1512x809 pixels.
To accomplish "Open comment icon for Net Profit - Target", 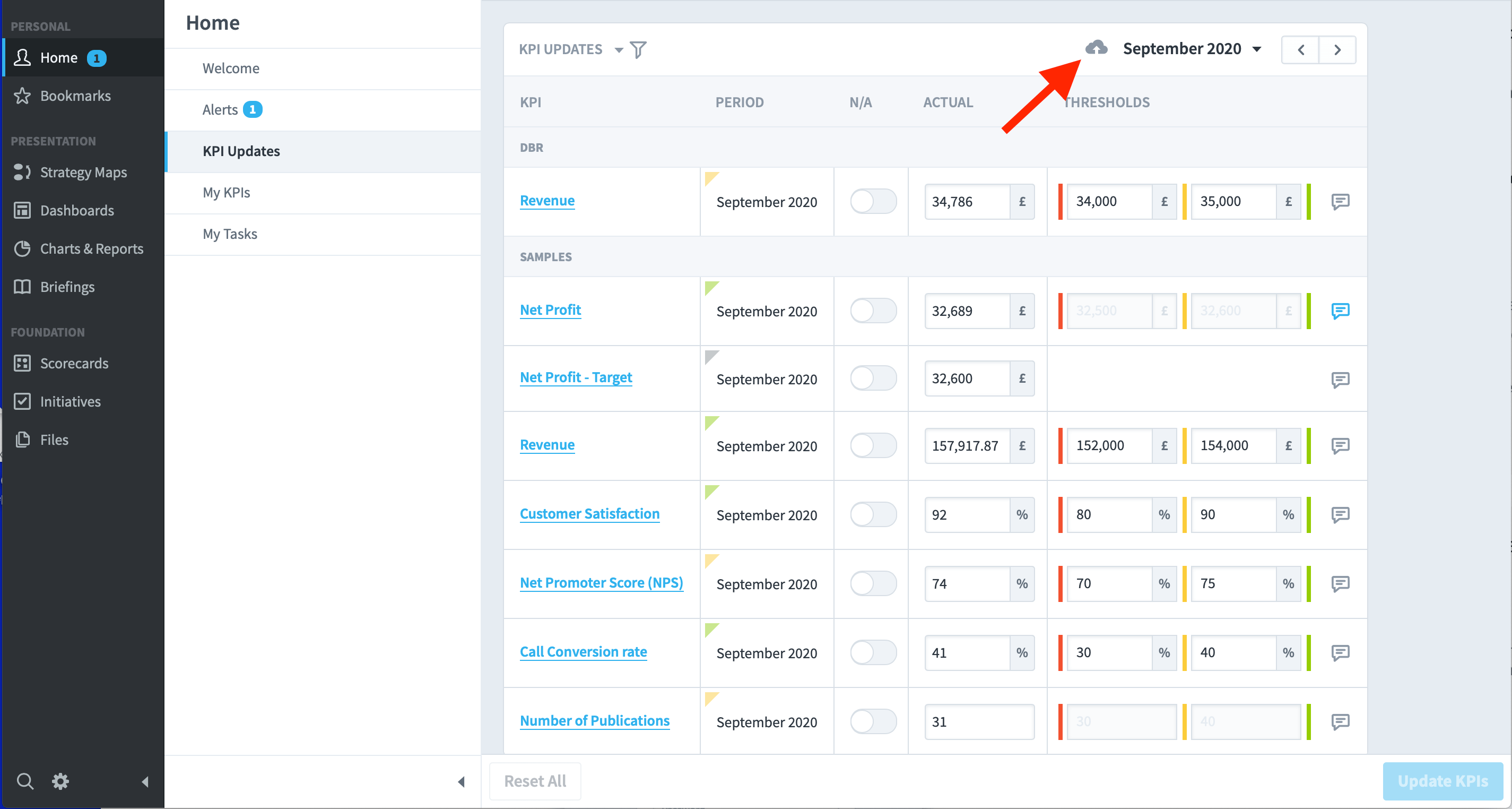I will tap(1340, 380).
